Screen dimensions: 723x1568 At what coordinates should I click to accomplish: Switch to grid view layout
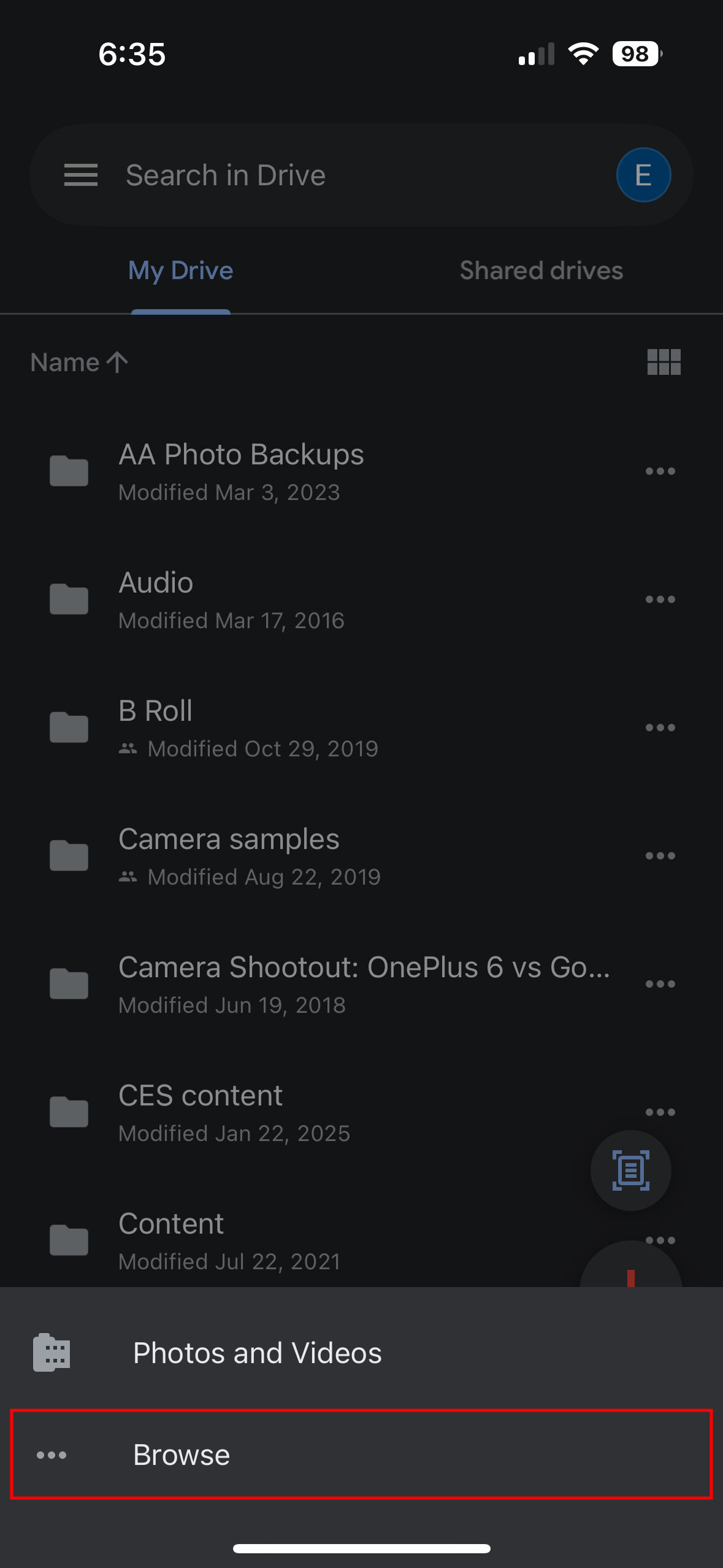[x=664, y=362]
